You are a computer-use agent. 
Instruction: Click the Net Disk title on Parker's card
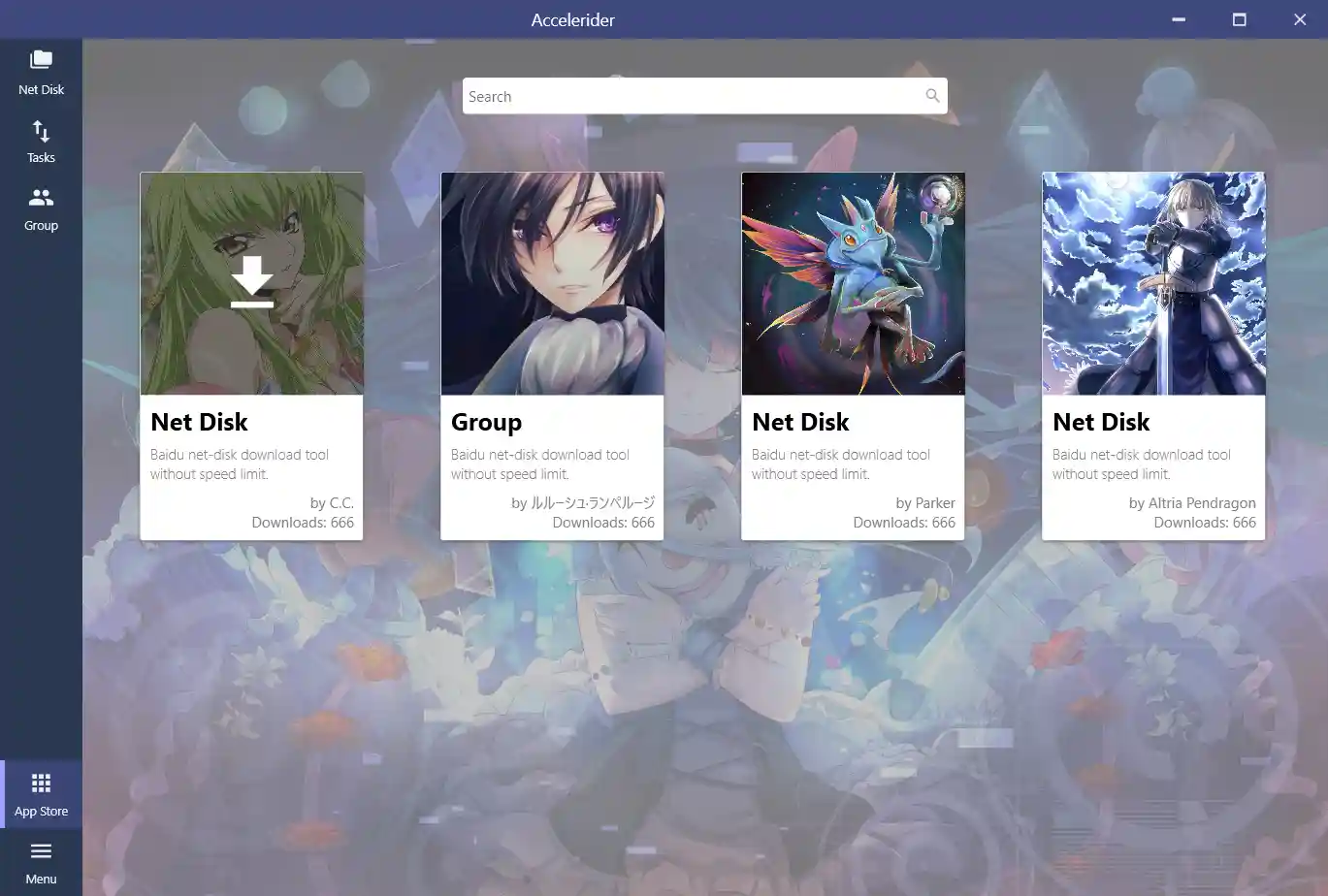(800, 422)
